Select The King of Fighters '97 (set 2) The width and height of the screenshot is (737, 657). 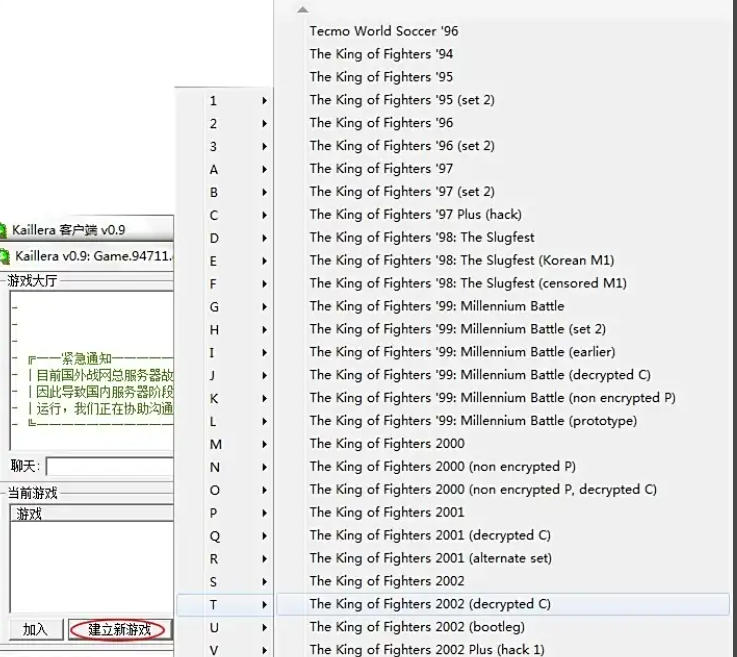[503, 191]
